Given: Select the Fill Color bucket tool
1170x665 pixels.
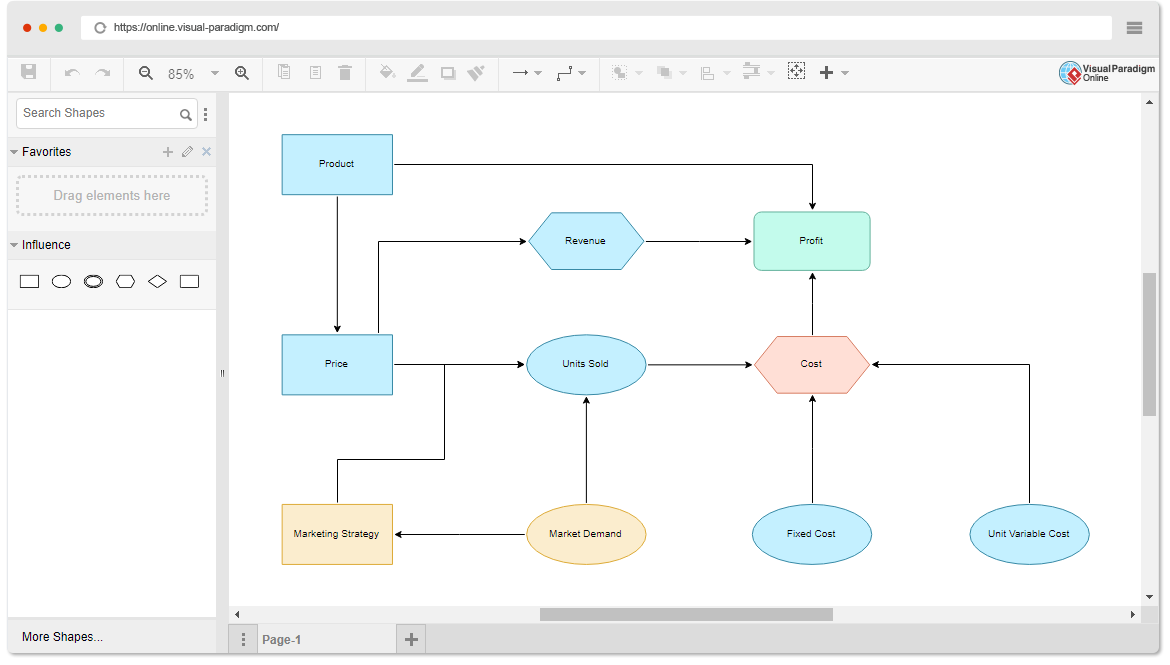Looking at the screenshot, I should 387,72.
